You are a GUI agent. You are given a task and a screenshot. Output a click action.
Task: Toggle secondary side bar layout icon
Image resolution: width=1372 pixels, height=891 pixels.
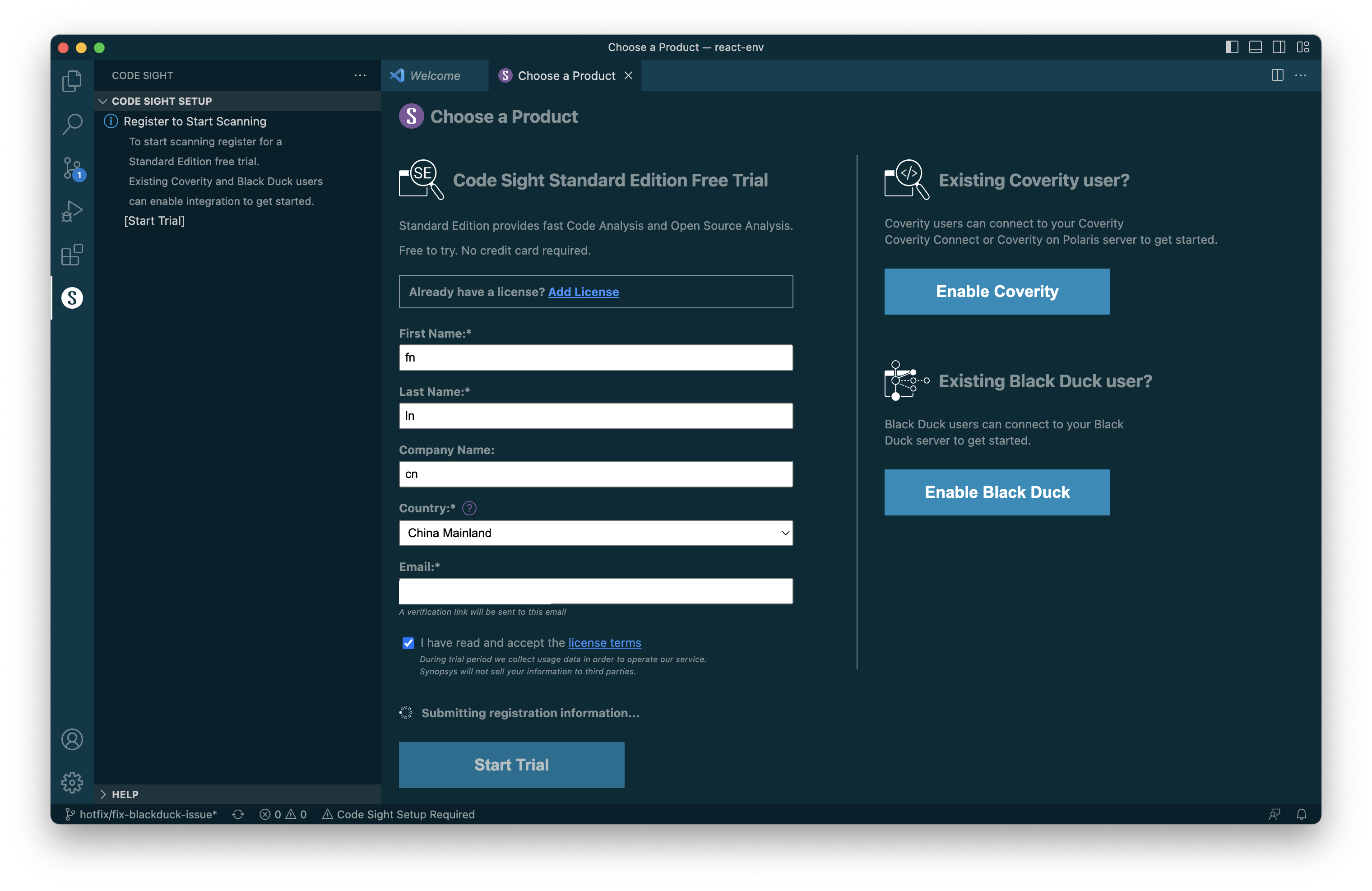(1279, 47)
